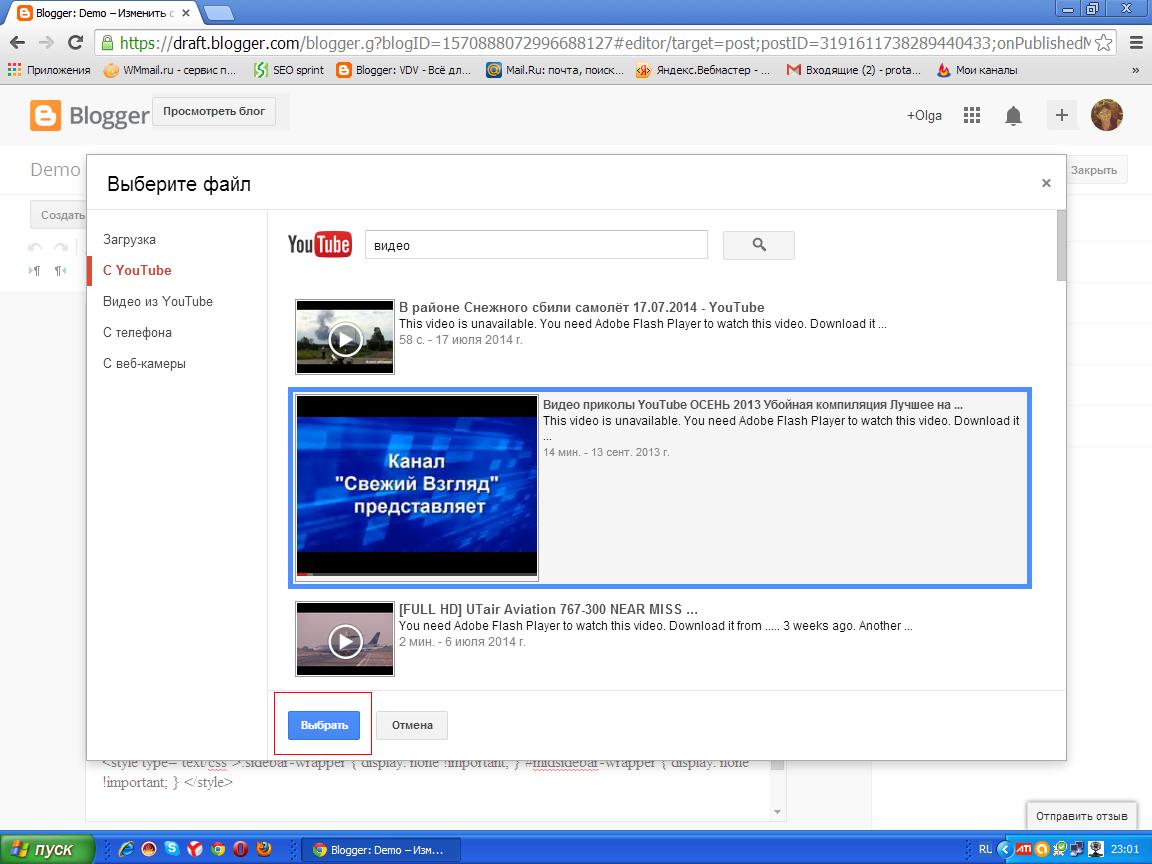Launch Internet Explorer from quick launch

(x=126, y=849)
